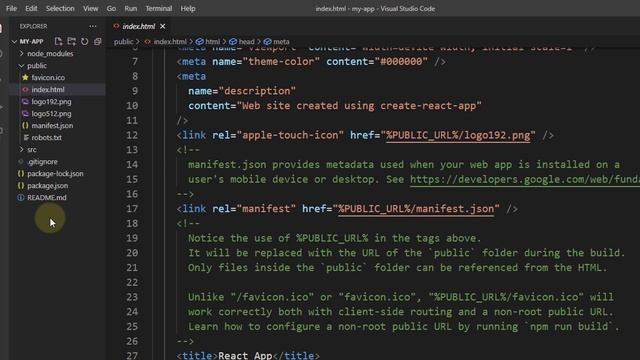Click the index.html breadcrumb segment
Image resolution: width=640 pixels, height=360 pixels.
pos(170,42)
